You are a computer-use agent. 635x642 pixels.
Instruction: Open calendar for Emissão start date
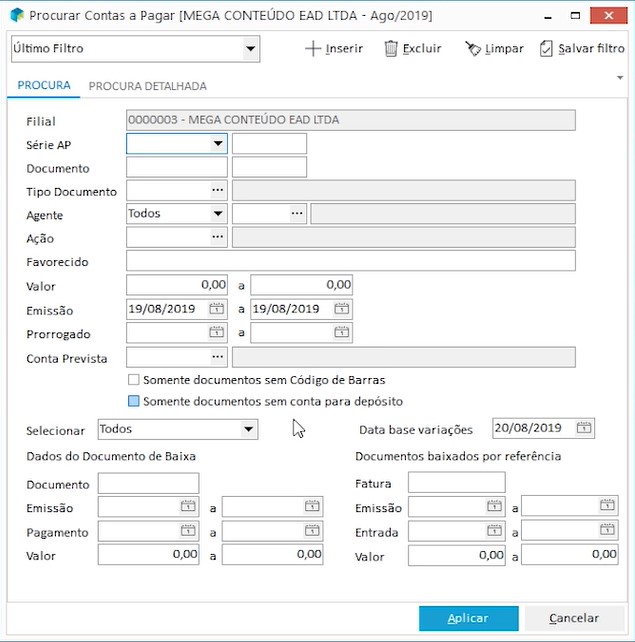pos(217,309)
